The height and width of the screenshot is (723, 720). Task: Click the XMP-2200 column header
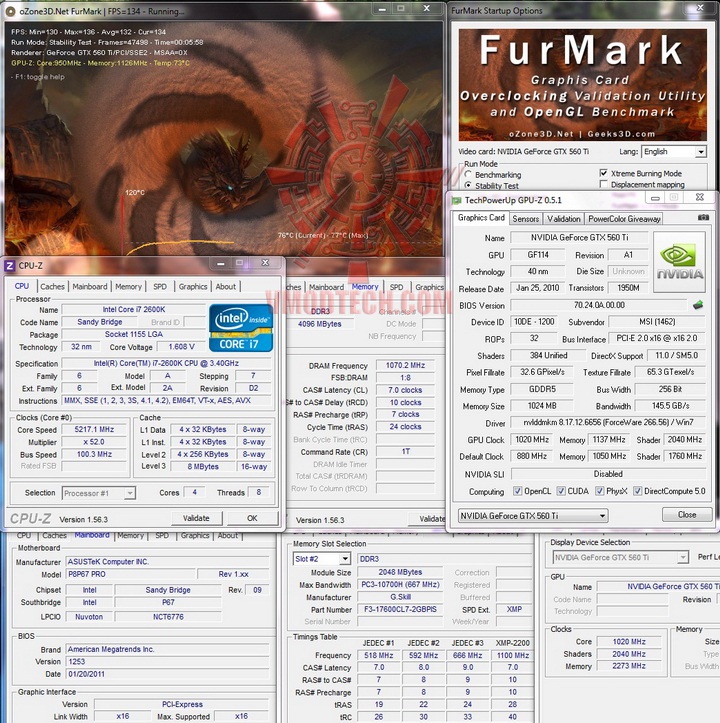(512, 643)
